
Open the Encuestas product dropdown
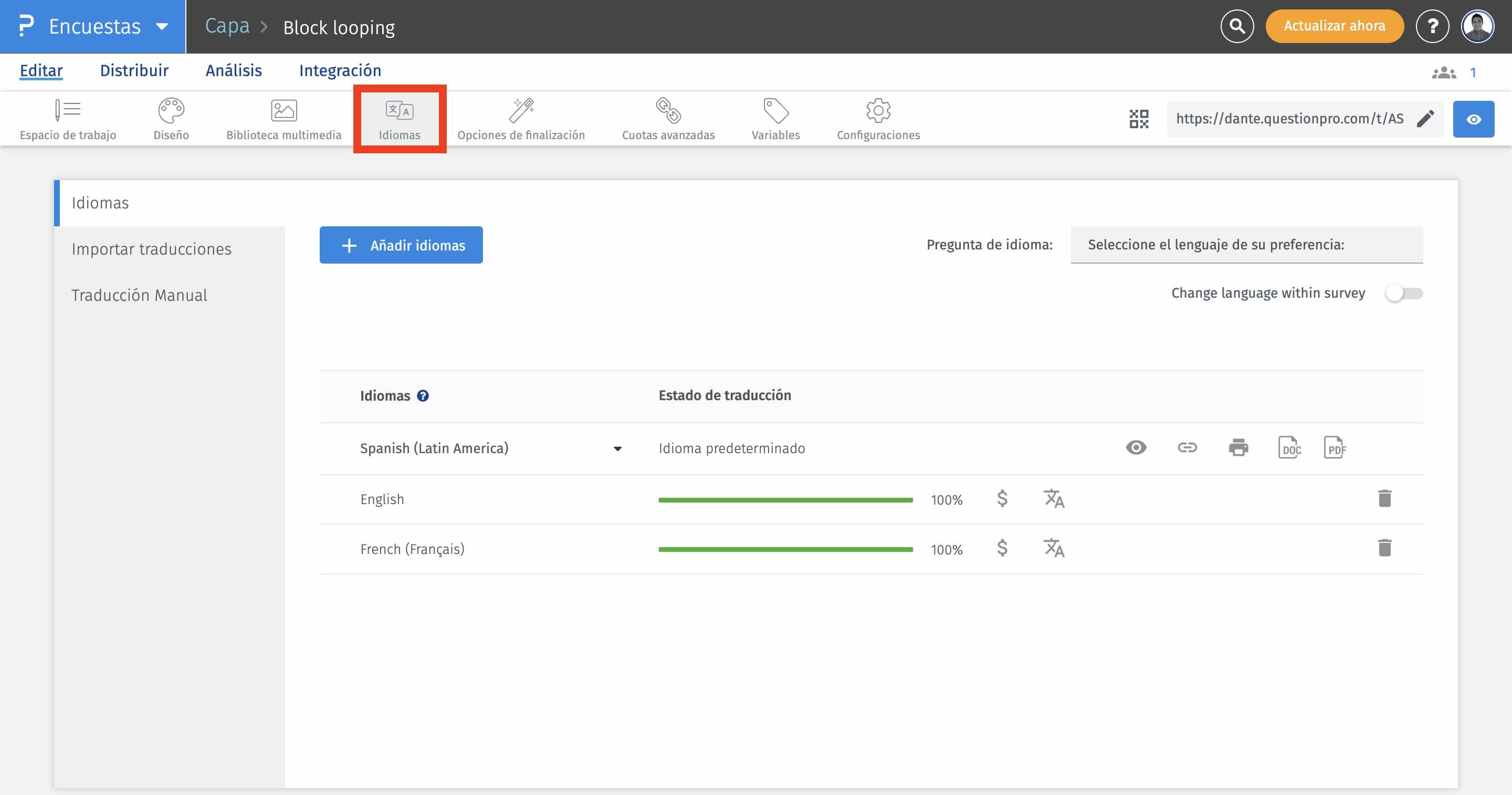[162, 26]
